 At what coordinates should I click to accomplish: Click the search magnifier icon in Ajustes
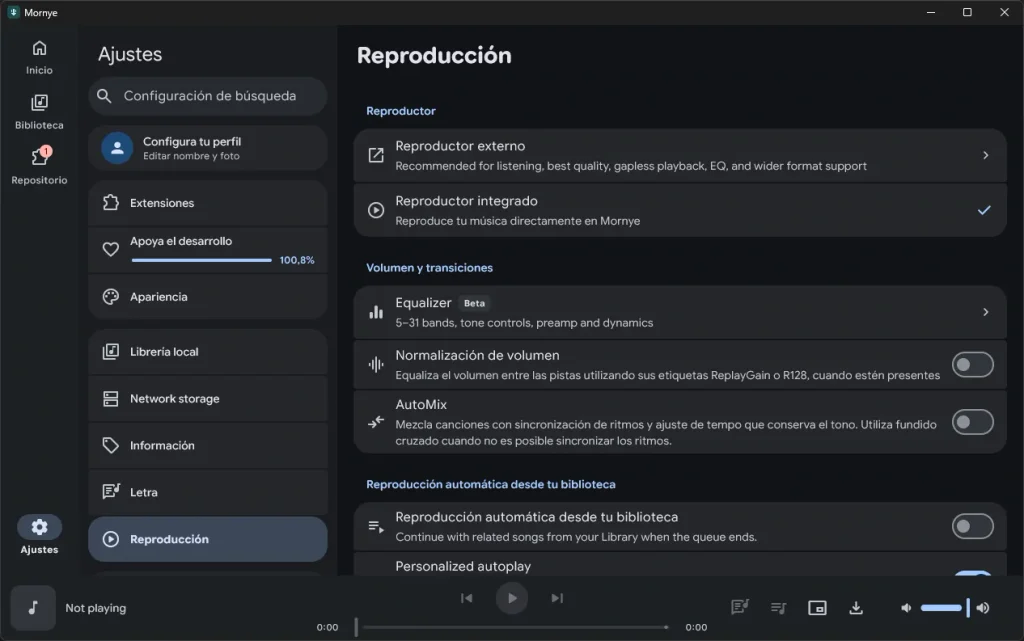click(x=104, y=96)
